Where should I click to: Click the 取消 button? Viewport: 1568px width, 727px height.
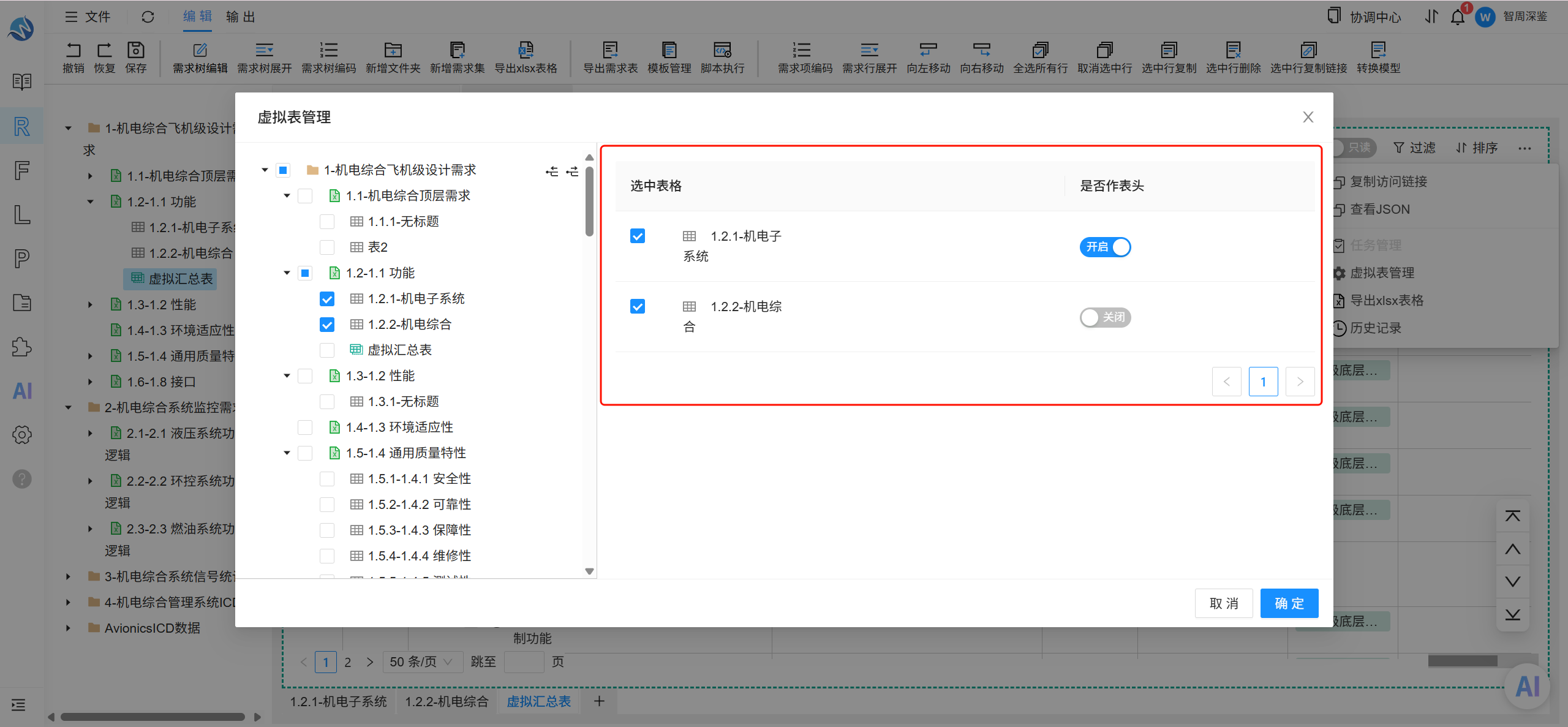(1224, 603)
